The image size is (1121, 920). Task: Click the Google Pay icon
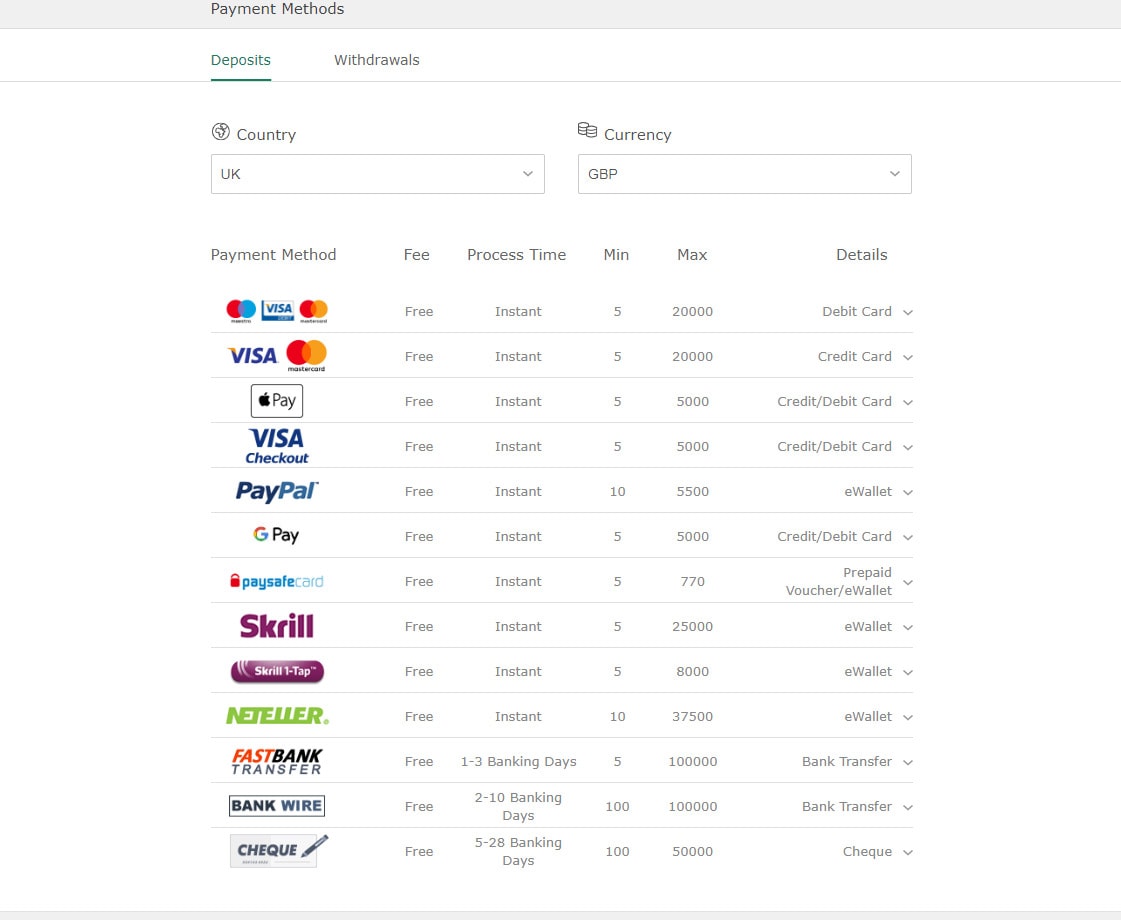[x=277, y=536]
